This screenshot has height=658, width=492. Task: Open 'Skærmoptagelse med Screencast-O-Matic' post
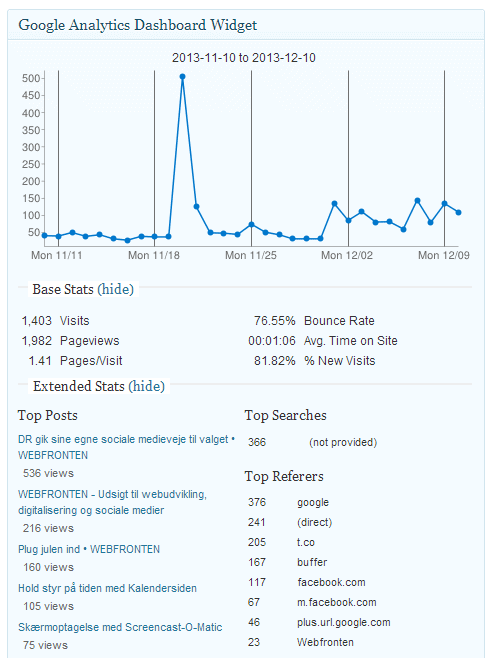(120, 627)
